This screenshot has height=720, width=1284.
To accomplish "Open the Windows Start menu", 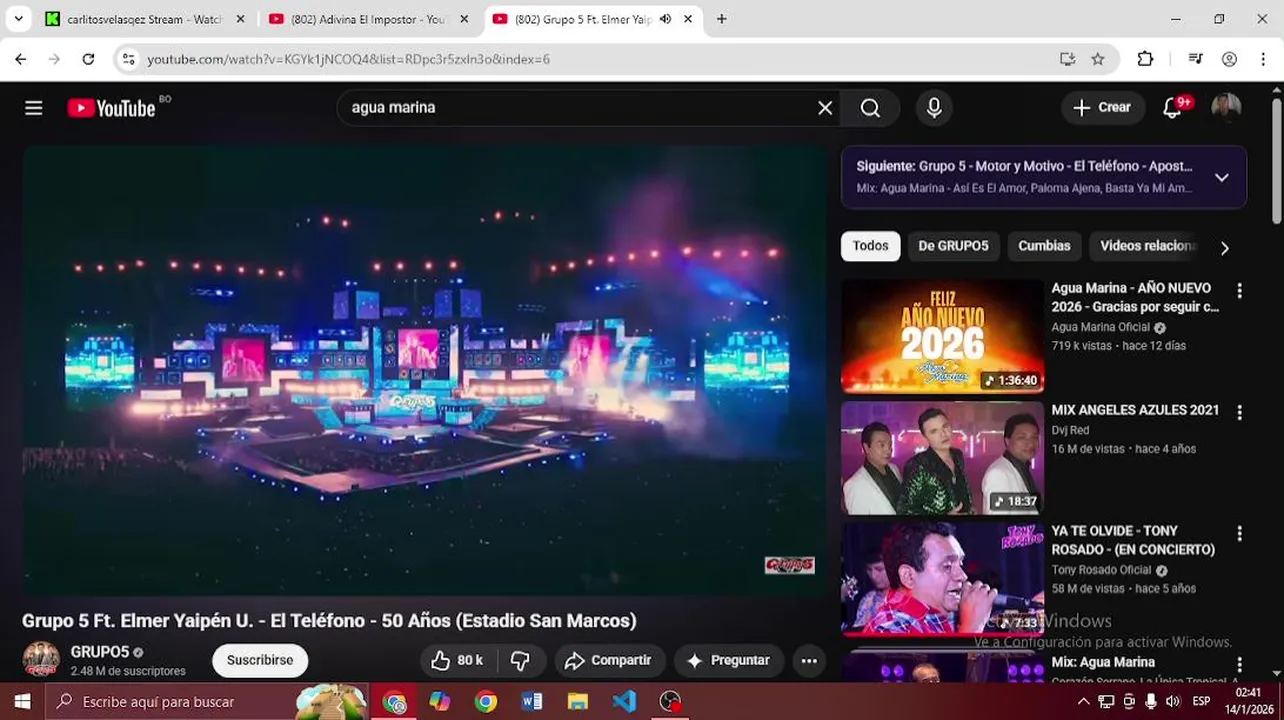I will tap(22, 702).
